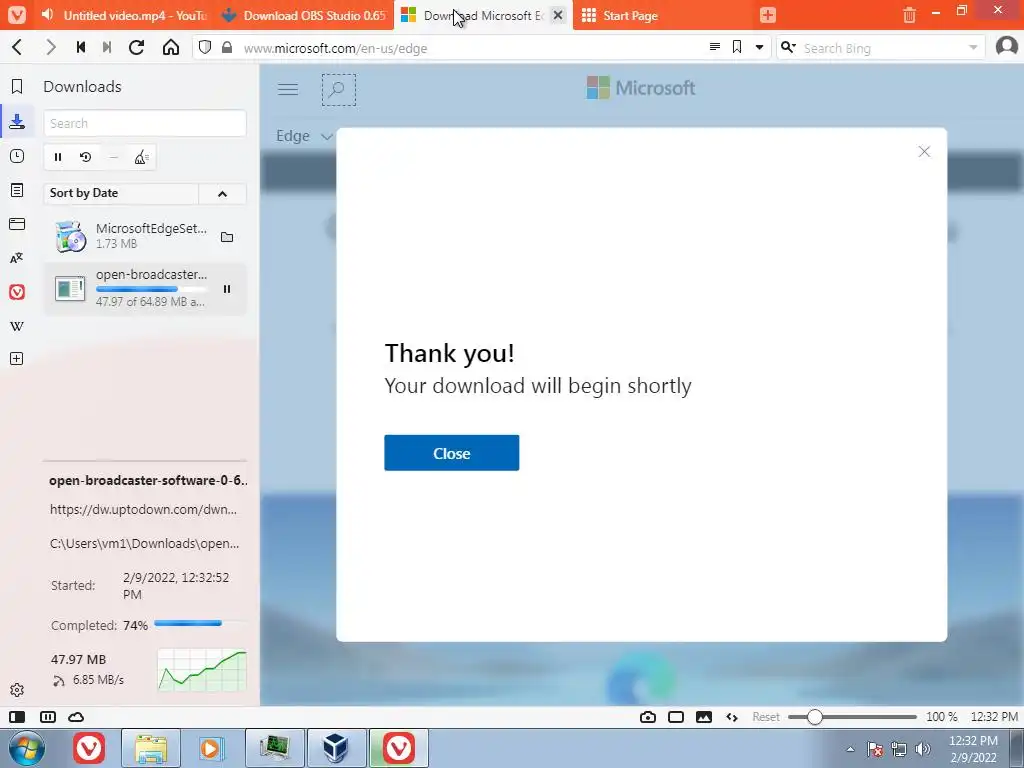Viewport: 1024px width, 768px height.
Task: Toggle tab tiling in status bar
Action: [48, 717]
